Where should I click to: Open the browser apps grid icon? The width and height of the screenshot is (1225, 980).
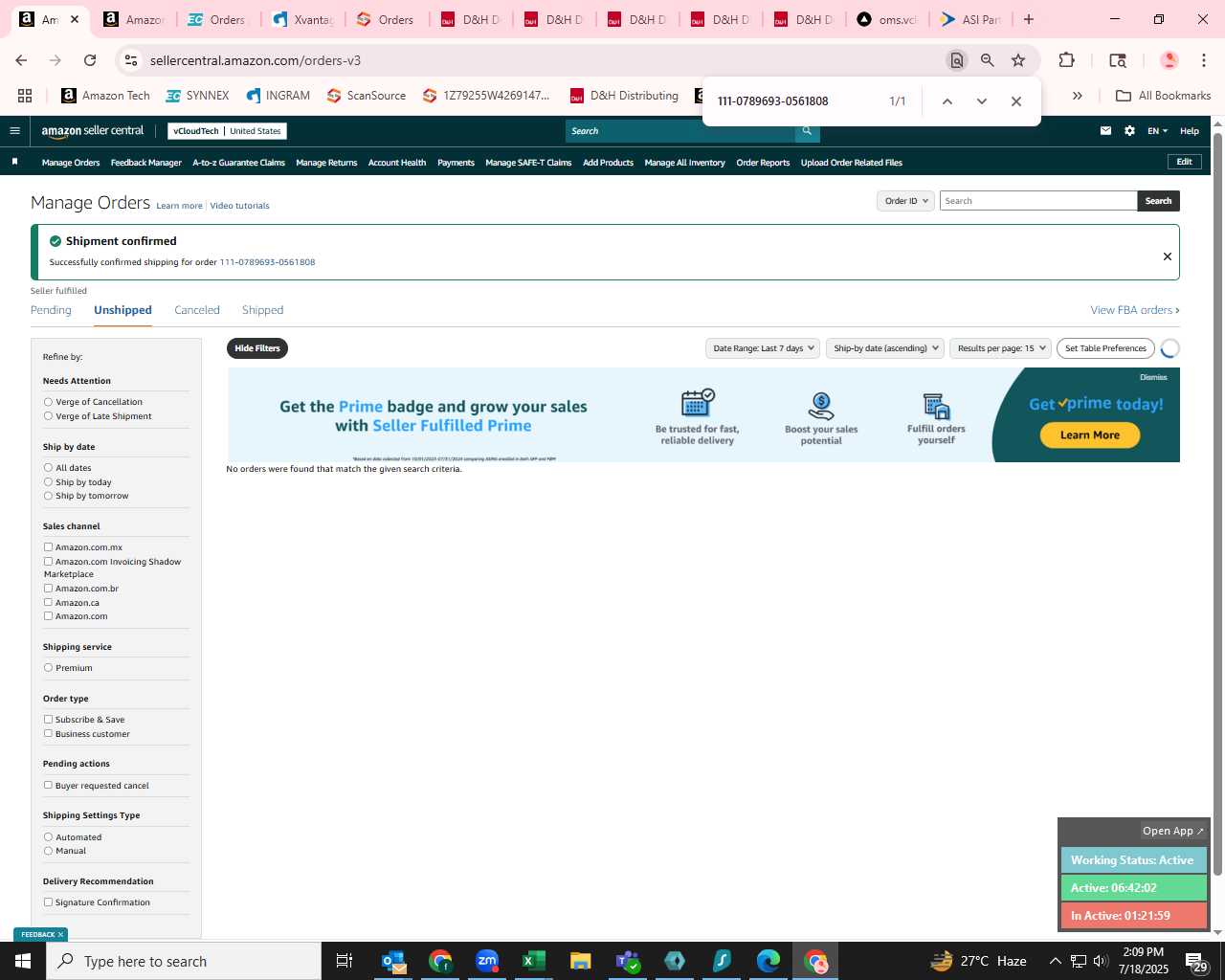(x=25, y=96)
